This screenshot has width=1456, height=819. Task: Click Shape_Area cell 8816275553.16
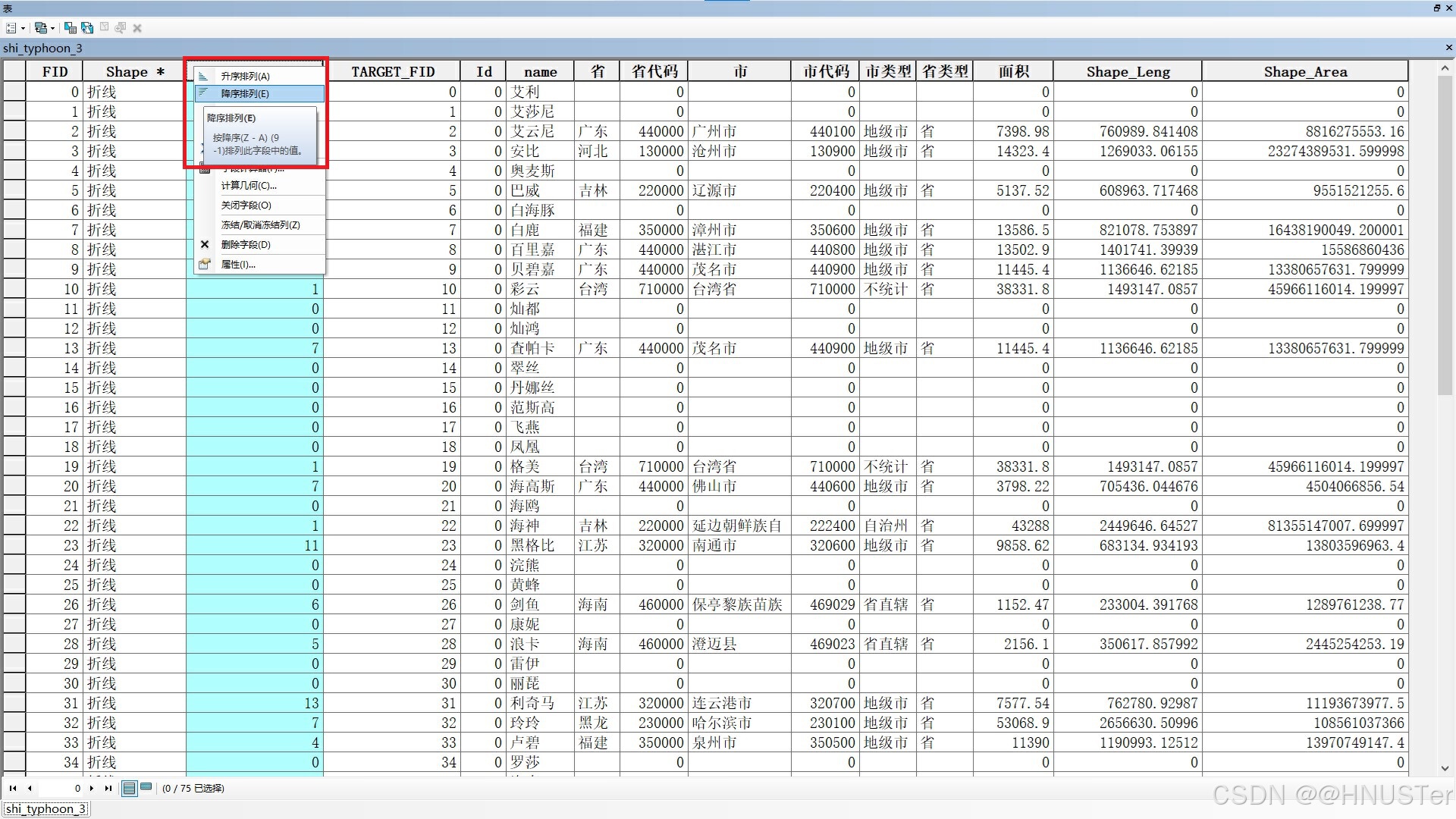pos(1305,131)
